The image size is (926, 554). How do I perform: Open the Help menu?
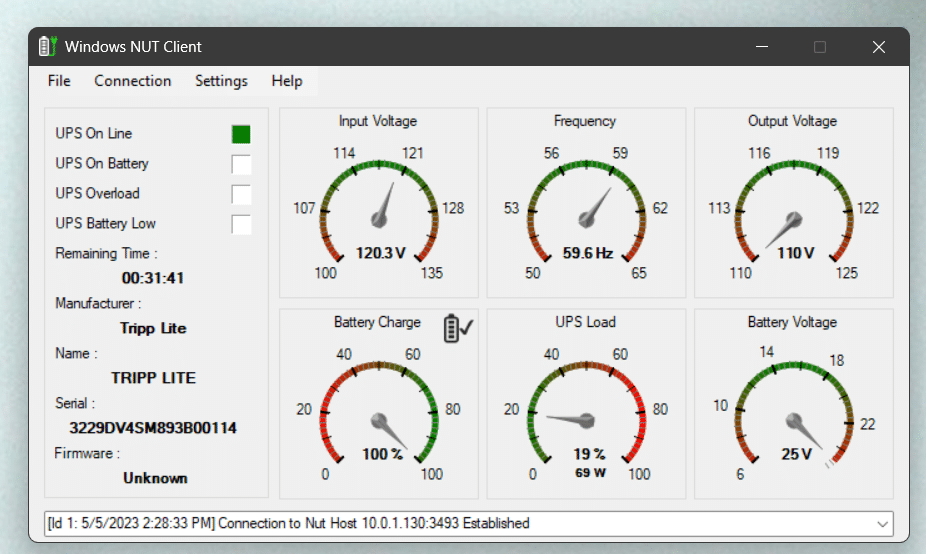287,81
